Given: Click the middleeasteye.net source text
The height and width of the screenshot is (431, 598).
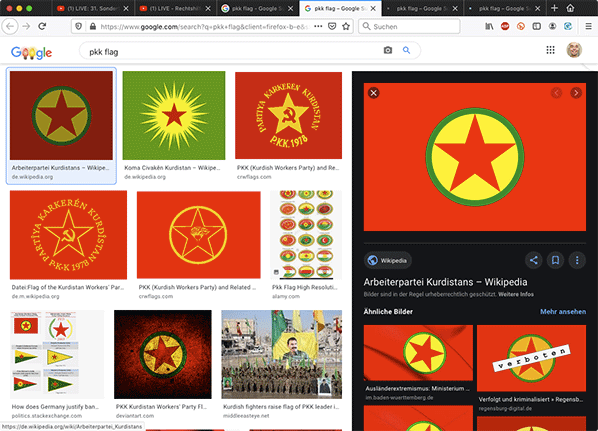Looking at the screenshot, I should [x=246, y=416].
